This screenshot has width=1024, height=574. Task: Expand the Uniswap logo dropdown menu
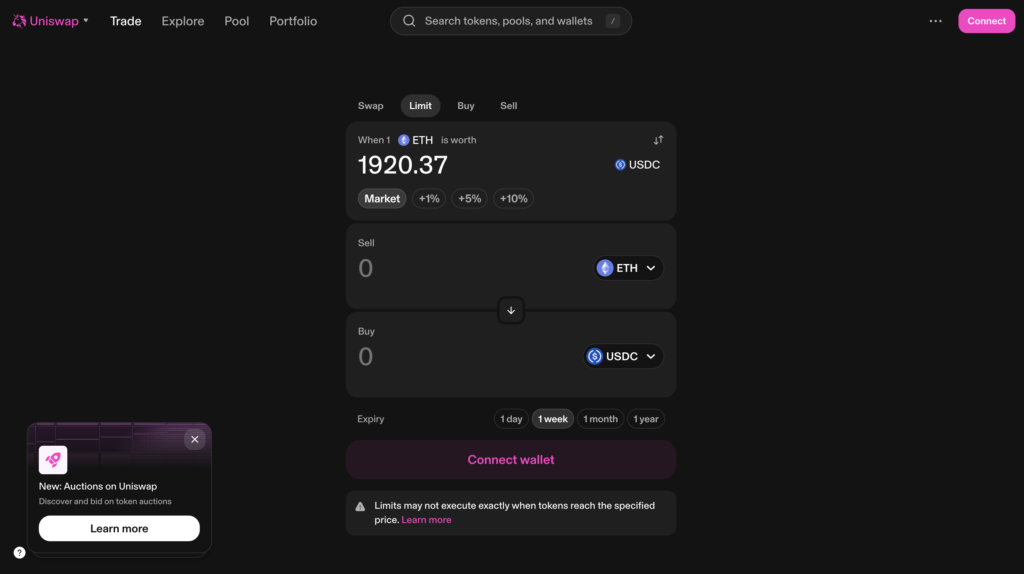pyautogui.click(x=86, y=21)
